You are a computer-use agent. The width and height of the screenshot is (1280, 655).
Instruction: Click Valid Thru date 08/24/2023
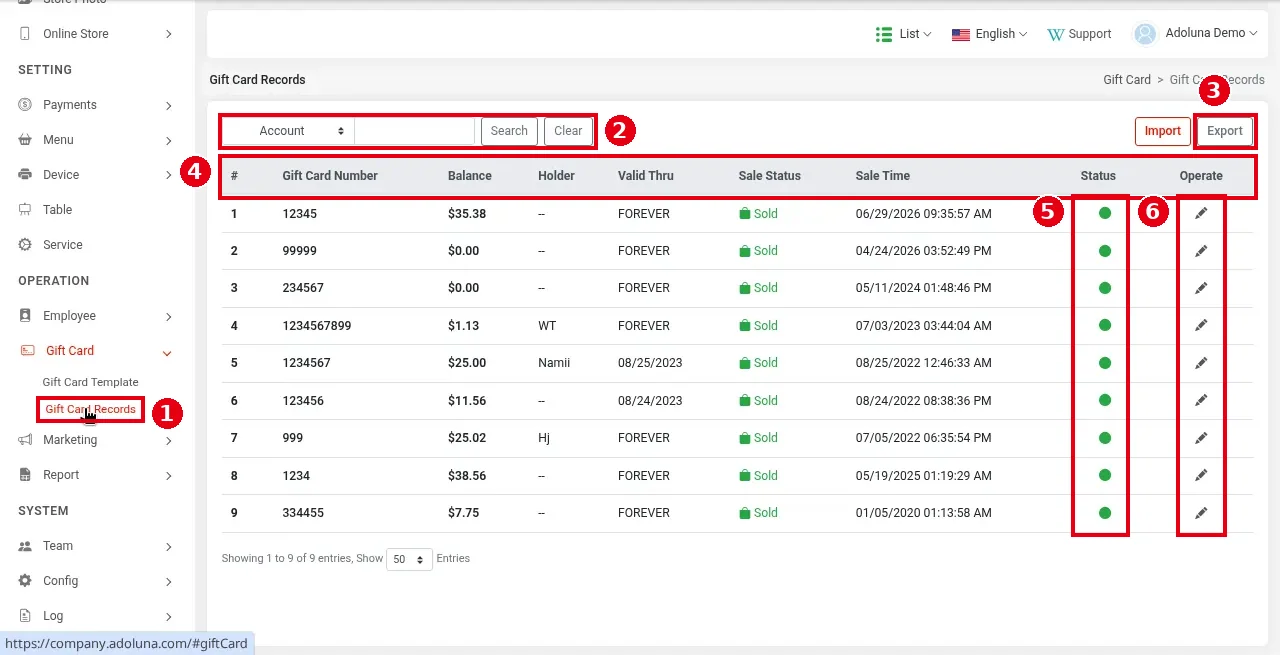pos(650,401)
